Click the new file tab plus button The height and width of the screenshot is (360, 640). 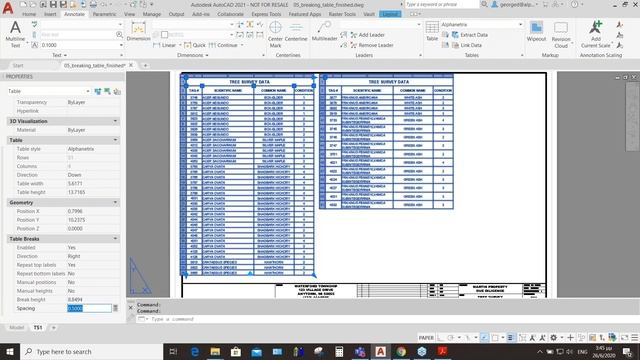pos(145,65)
